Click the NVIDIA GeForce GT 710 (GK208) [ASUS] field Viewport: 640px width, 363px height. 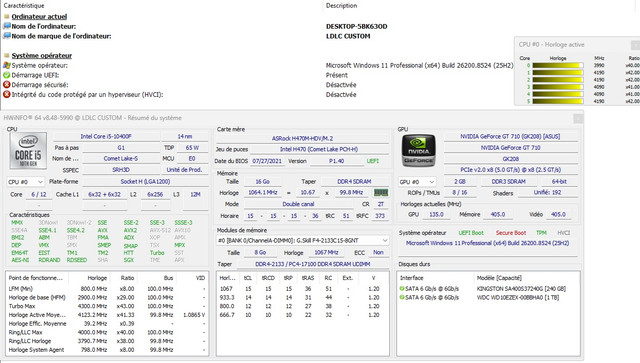tap(511, 136)
